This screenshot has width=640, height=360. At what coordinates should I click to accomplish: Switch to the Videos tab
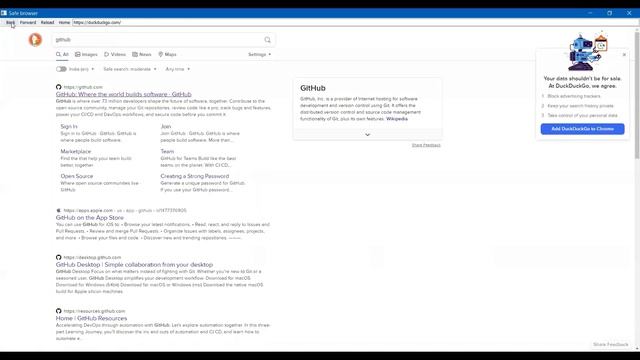115,54
